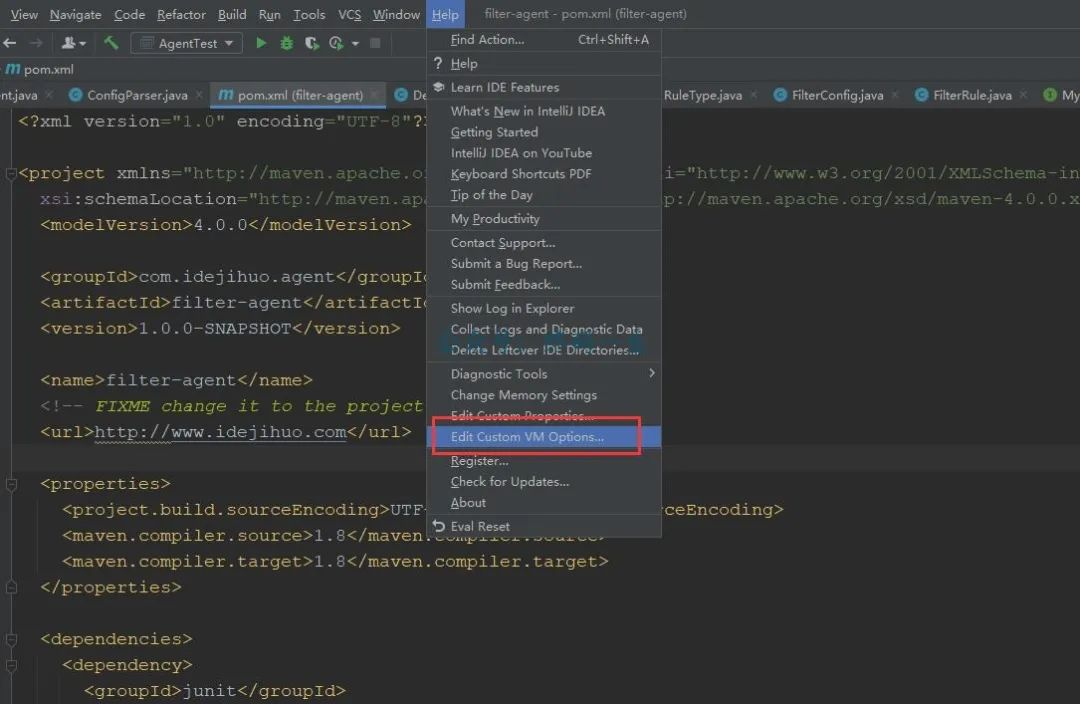Close the pom.xml (filter-agent) tab
The width and height of the screenshot is (1080, 704).
374,95
